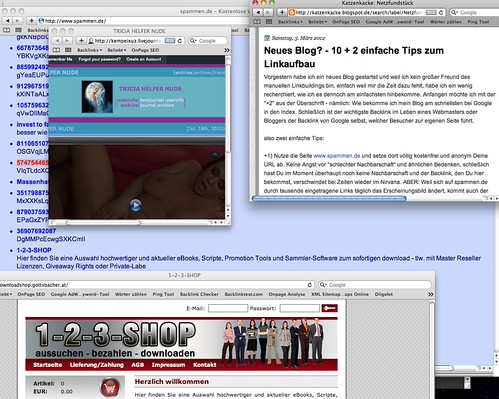Screen dimensions: 499x399
Task: Open AGB in shop navigation
Action: pos(138,365)
